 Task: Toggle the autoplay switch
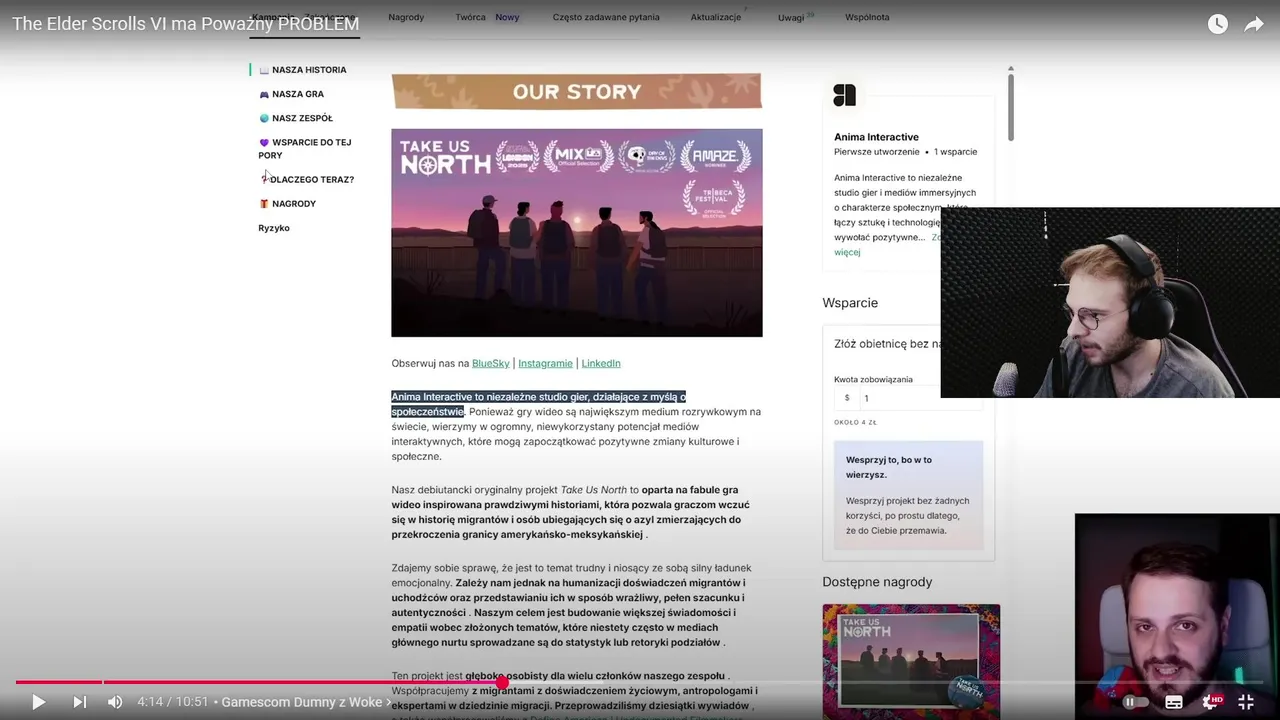click(1135, 702)
